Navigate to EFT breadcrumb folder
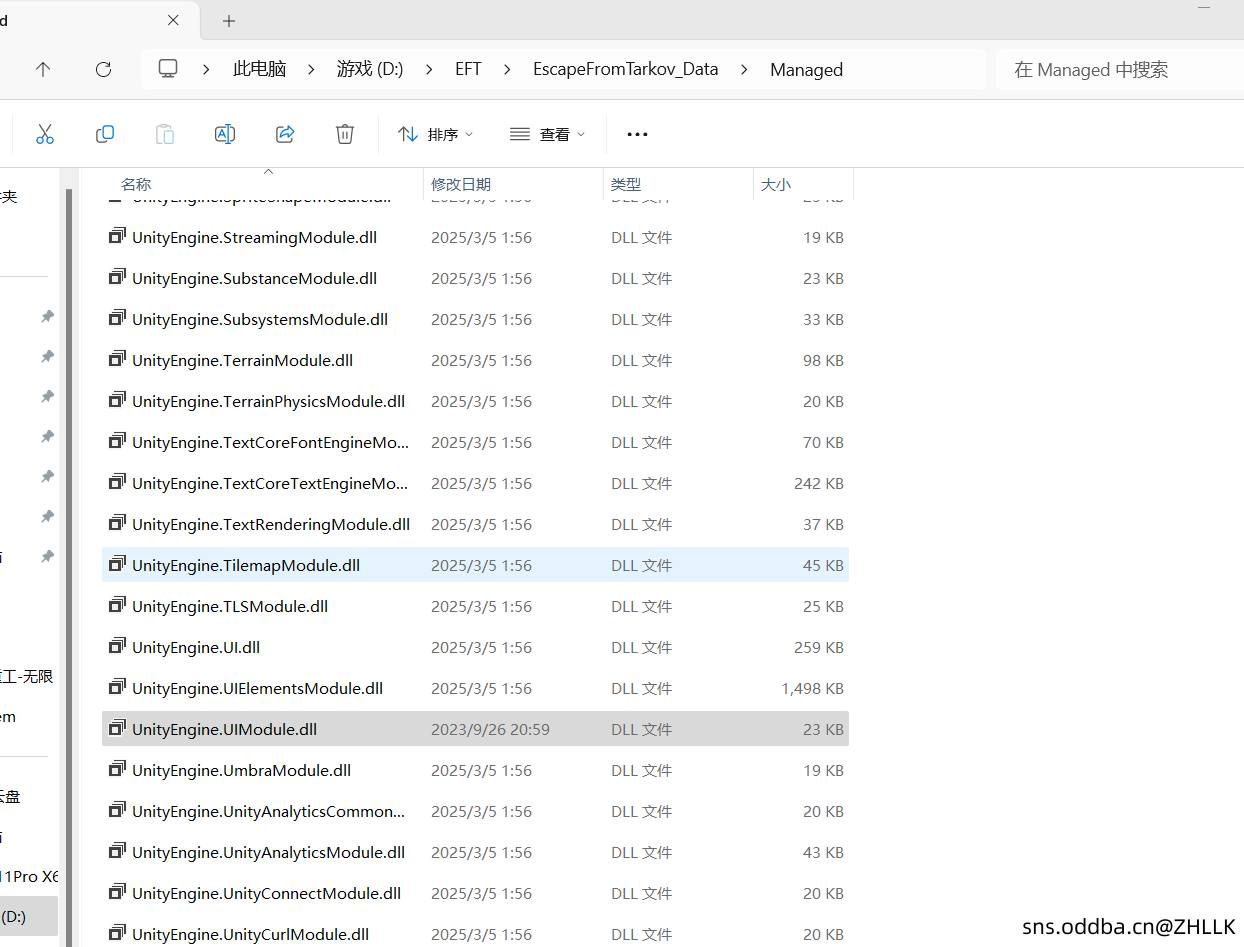This screenshot has height=947, width=1244. (468, 69)
